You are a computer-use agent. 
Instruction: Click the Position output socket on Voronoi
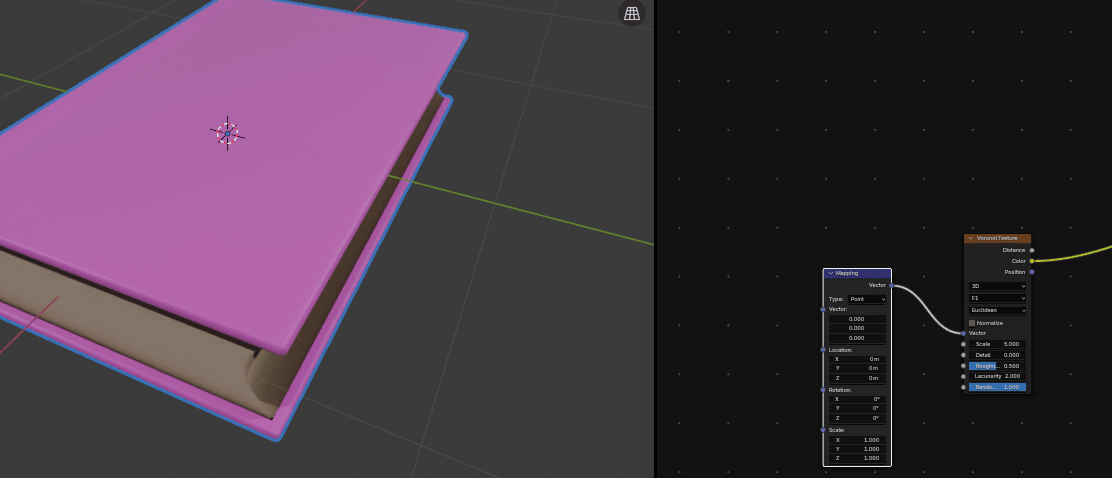1032,272
